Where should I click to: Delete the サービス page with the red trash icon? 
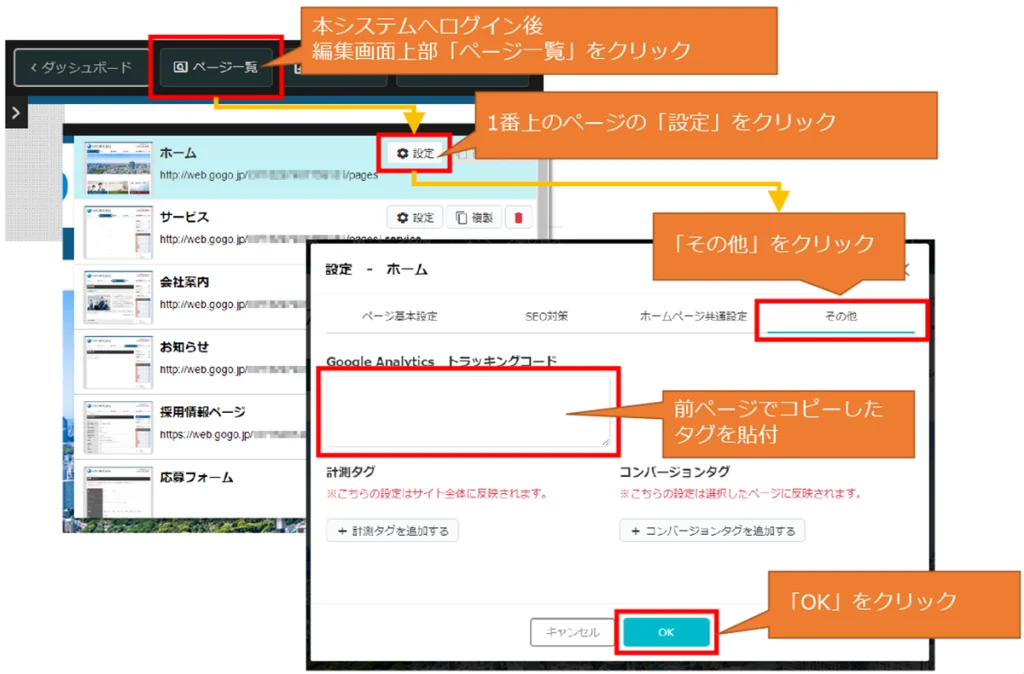point(518,218)
